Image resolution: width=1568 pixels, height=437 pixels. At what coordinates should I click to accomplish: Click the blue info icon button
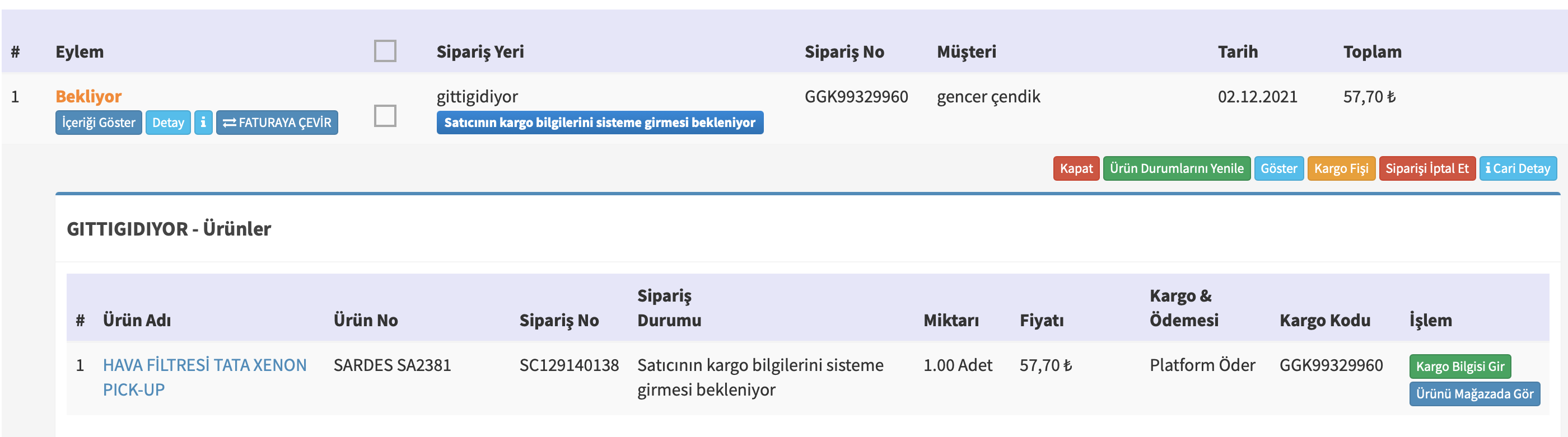point(203,123)
